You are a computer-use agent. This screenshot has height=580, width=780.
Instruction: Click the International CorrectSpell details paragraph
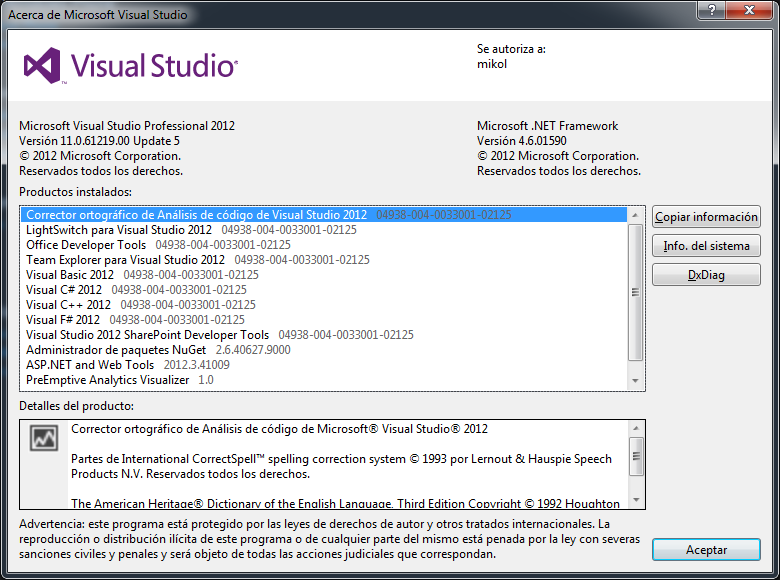tap(341, 466)
